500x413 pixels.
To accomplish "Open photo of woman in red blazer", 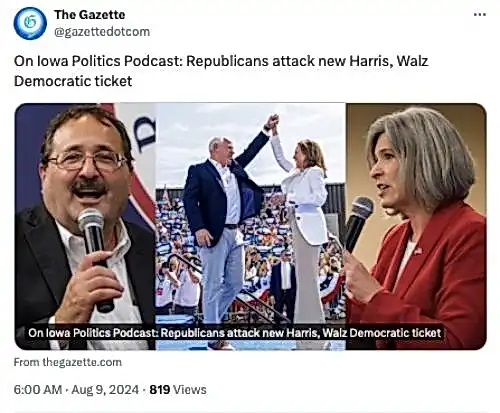I will point(416,226).
